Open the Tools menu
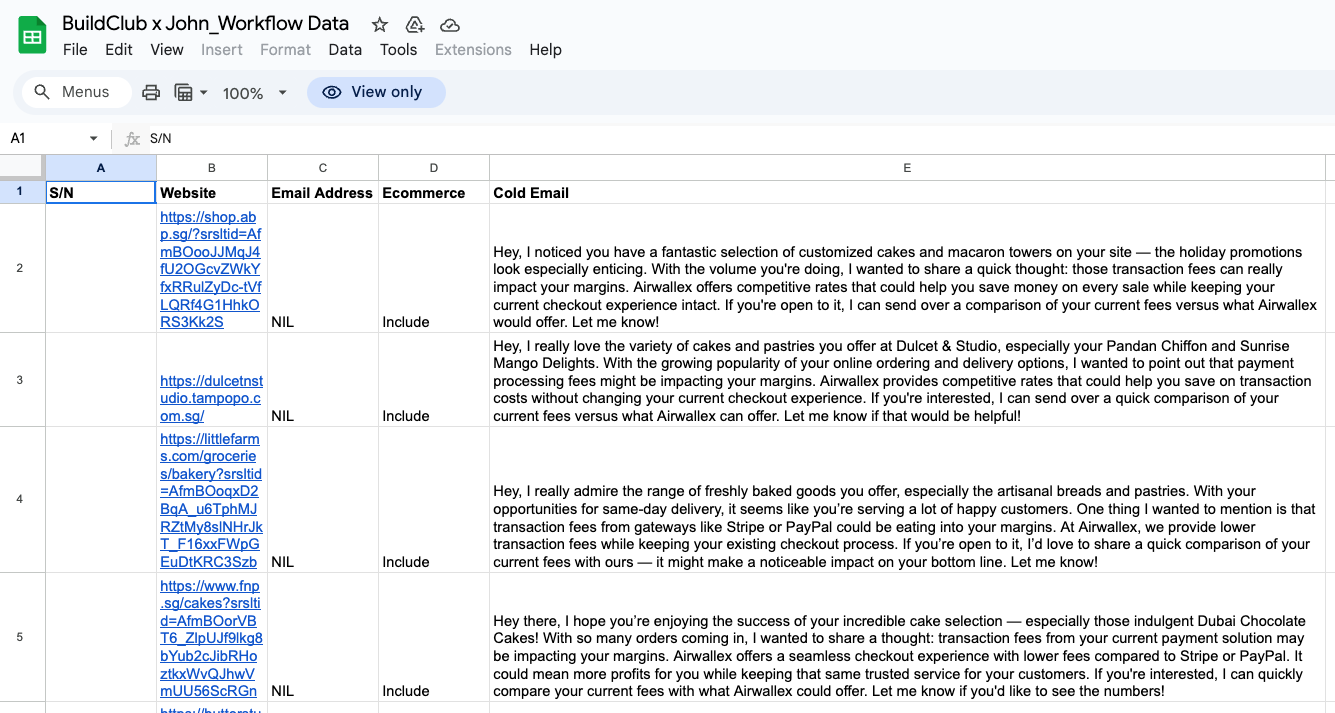 pos(398,50)
